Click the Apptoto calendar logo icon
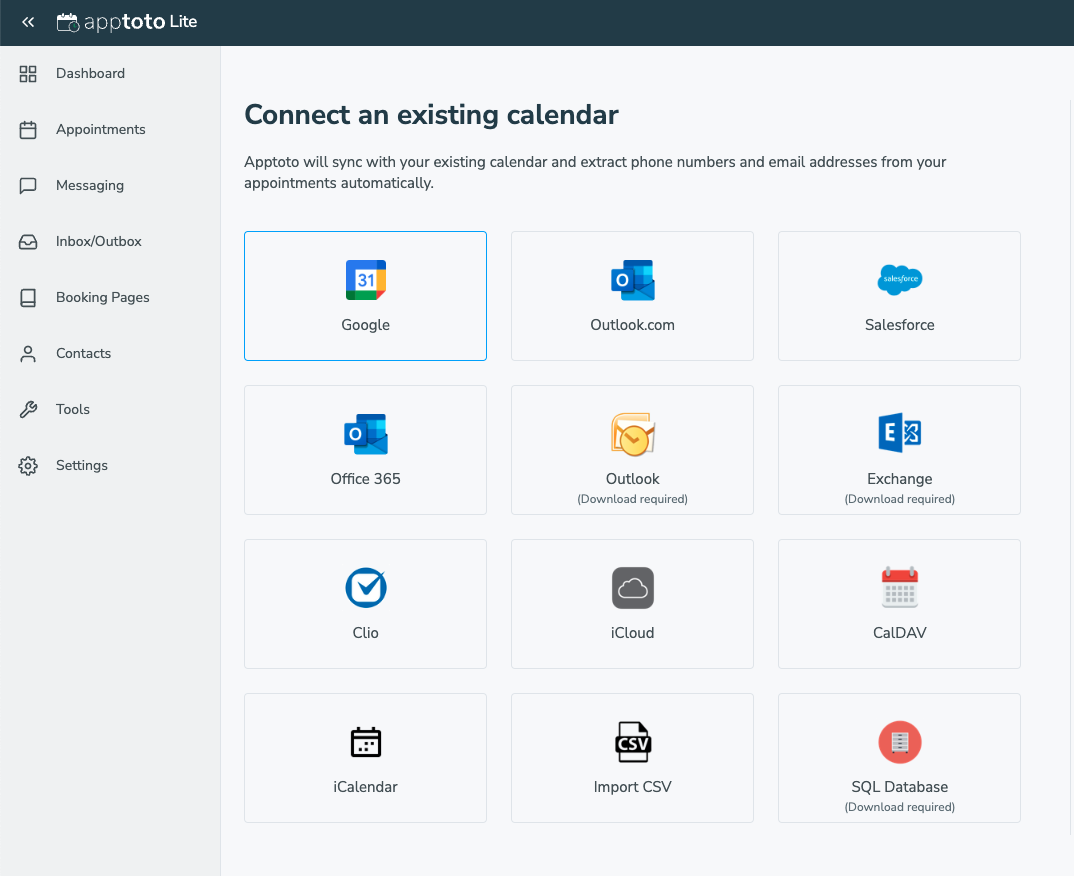This screenshot has width=1074, height=876. [x=68, y=23]
